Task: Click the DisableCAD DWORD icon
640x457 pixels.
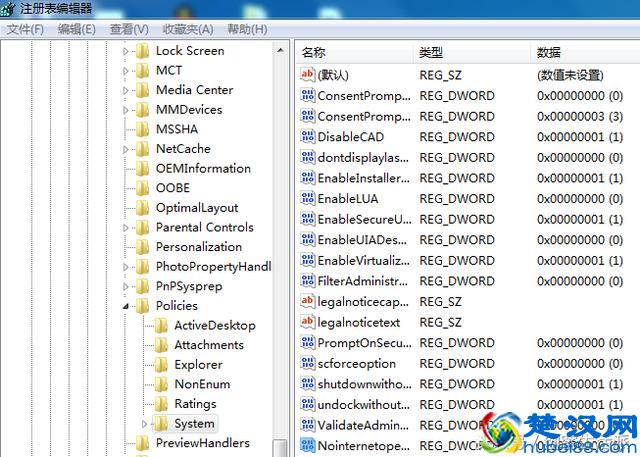Action: pyautogui.click(x=308, y=136)
